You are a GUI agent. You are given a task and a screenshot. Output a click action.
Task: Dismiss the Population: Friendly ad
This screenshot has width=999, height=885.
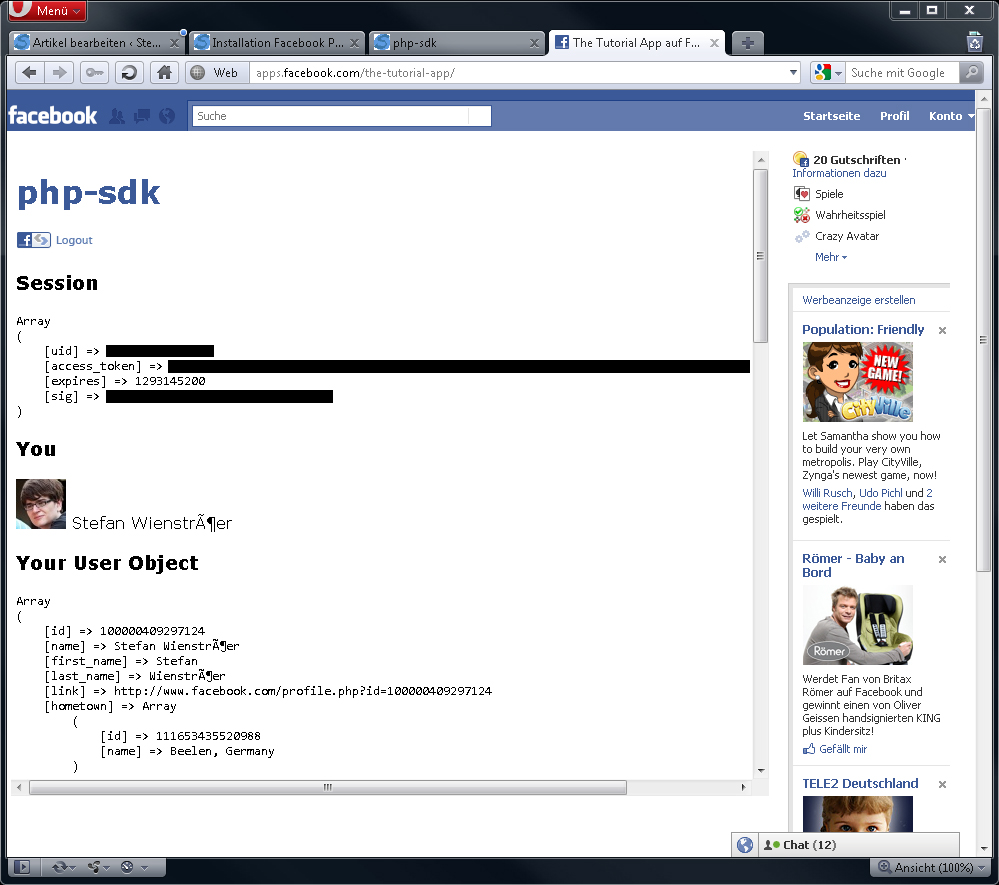(942, 330)
